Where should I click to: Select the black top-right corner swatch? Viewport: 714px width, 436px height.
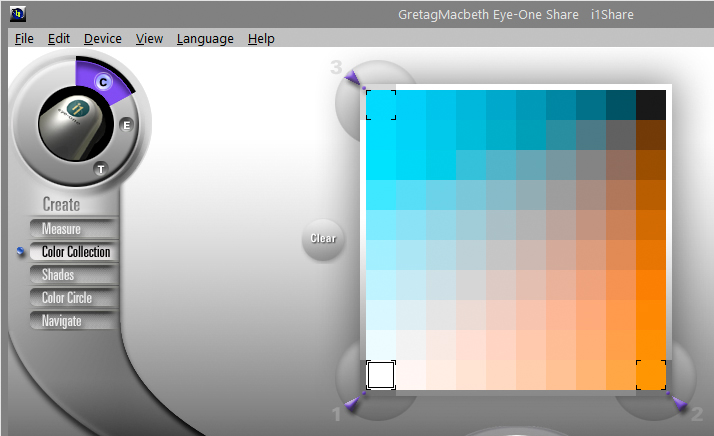(651, 105)
